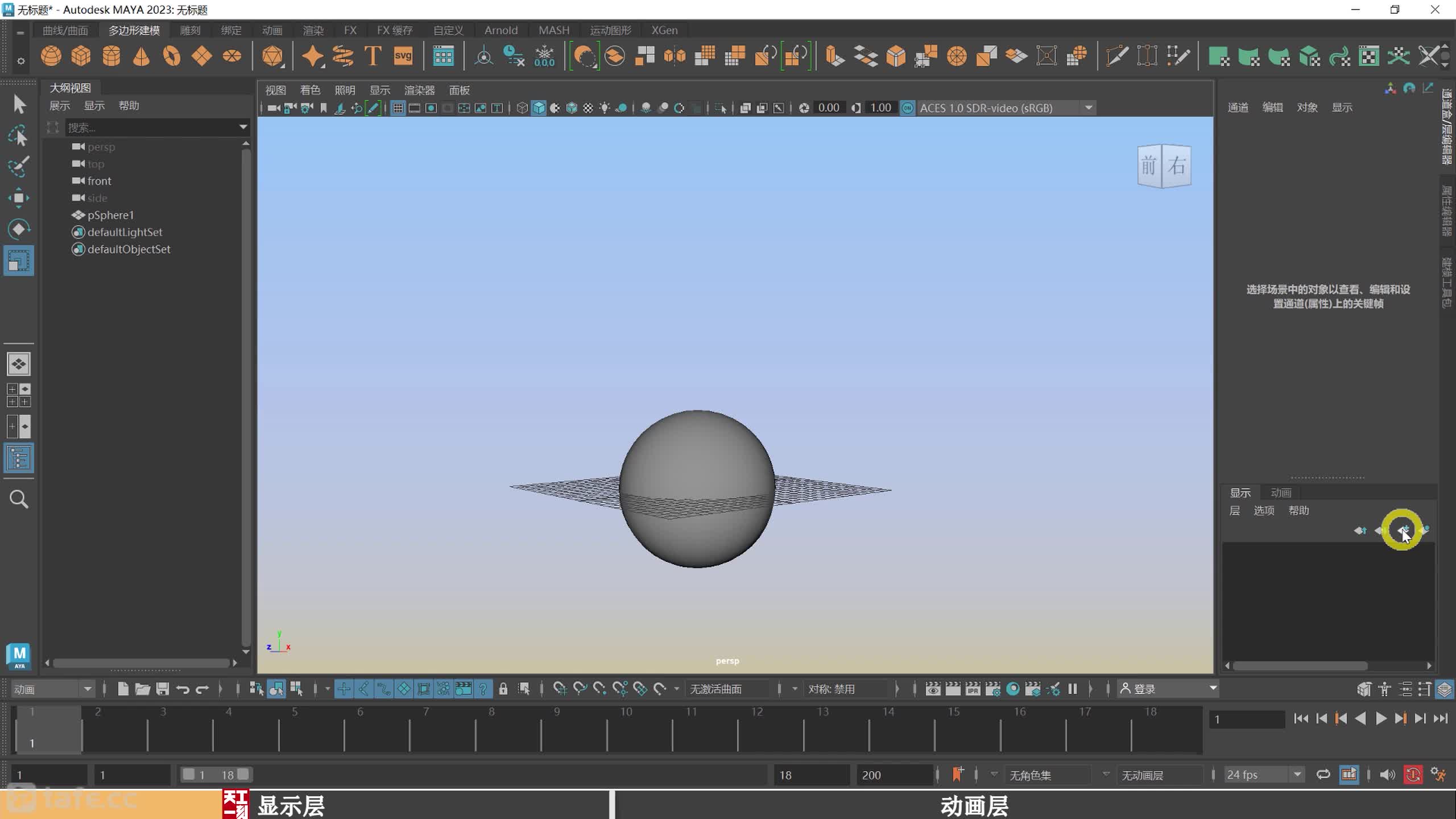
Task: Click the save scene icon
Action: pos(163,689)
